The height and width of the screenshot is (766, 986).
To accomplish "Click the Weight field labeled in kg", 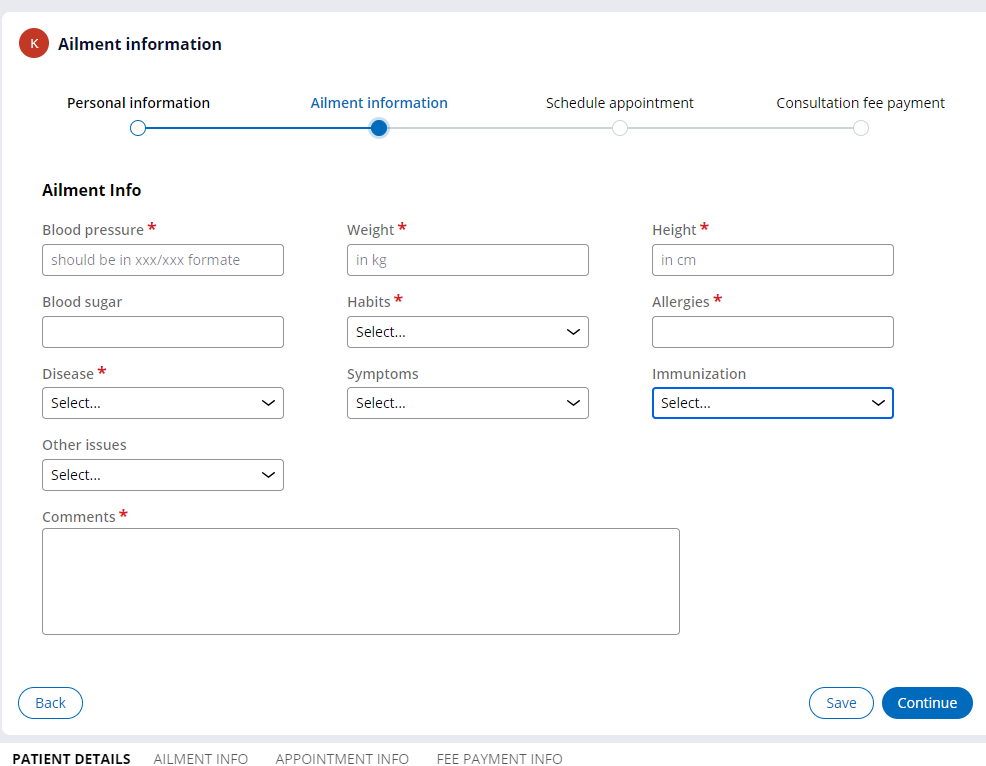I will (x=467, y=259).
